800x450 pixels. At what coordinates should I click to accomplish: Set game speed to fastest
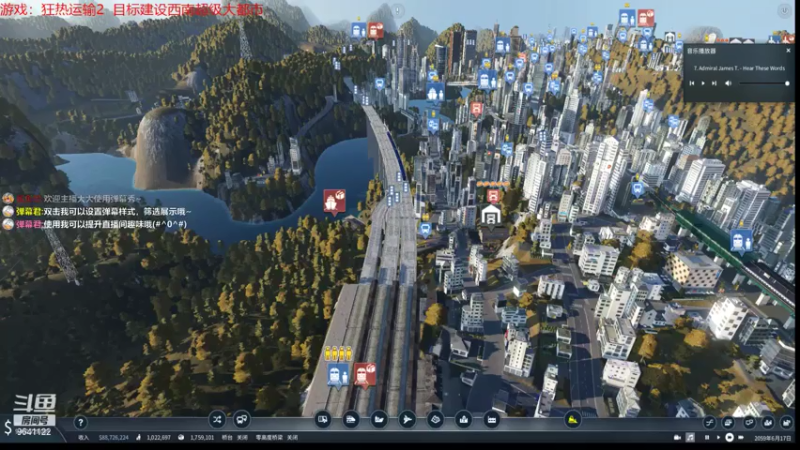pos(741,437)
